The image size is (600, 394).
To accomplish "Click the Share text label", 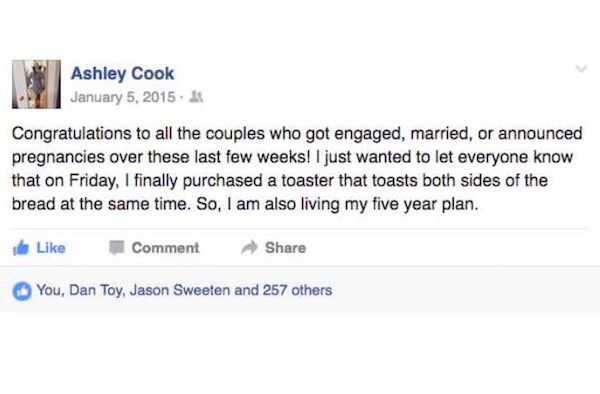I will tap(285, 248).
